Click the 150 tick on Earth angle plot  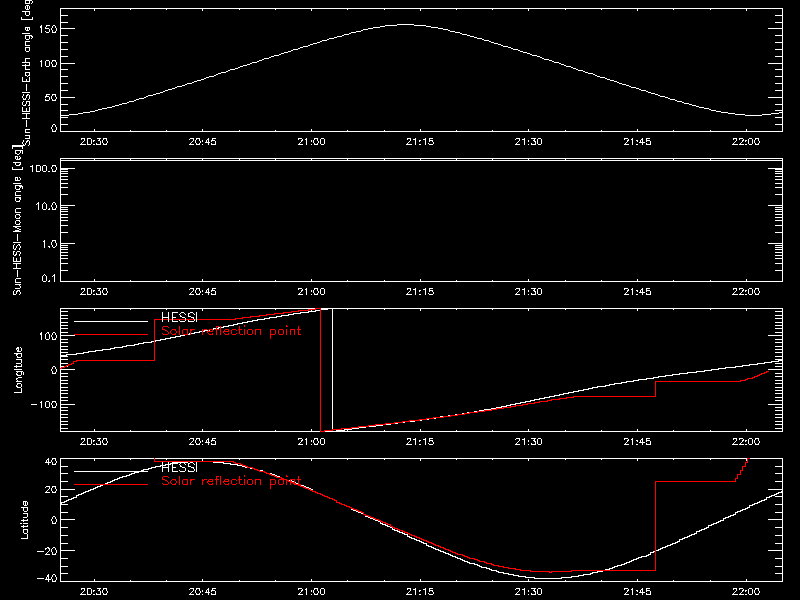click(x=48, y=29)
